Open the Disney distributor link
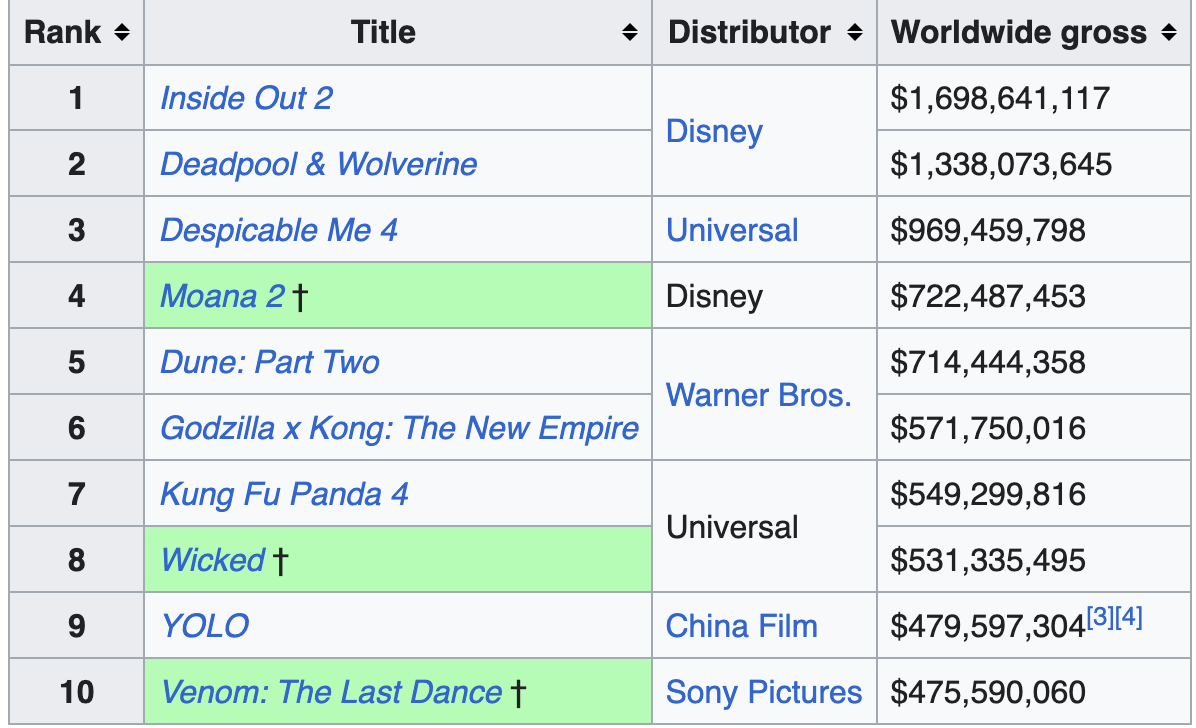 pyautogui.click(x=714, y=131)
